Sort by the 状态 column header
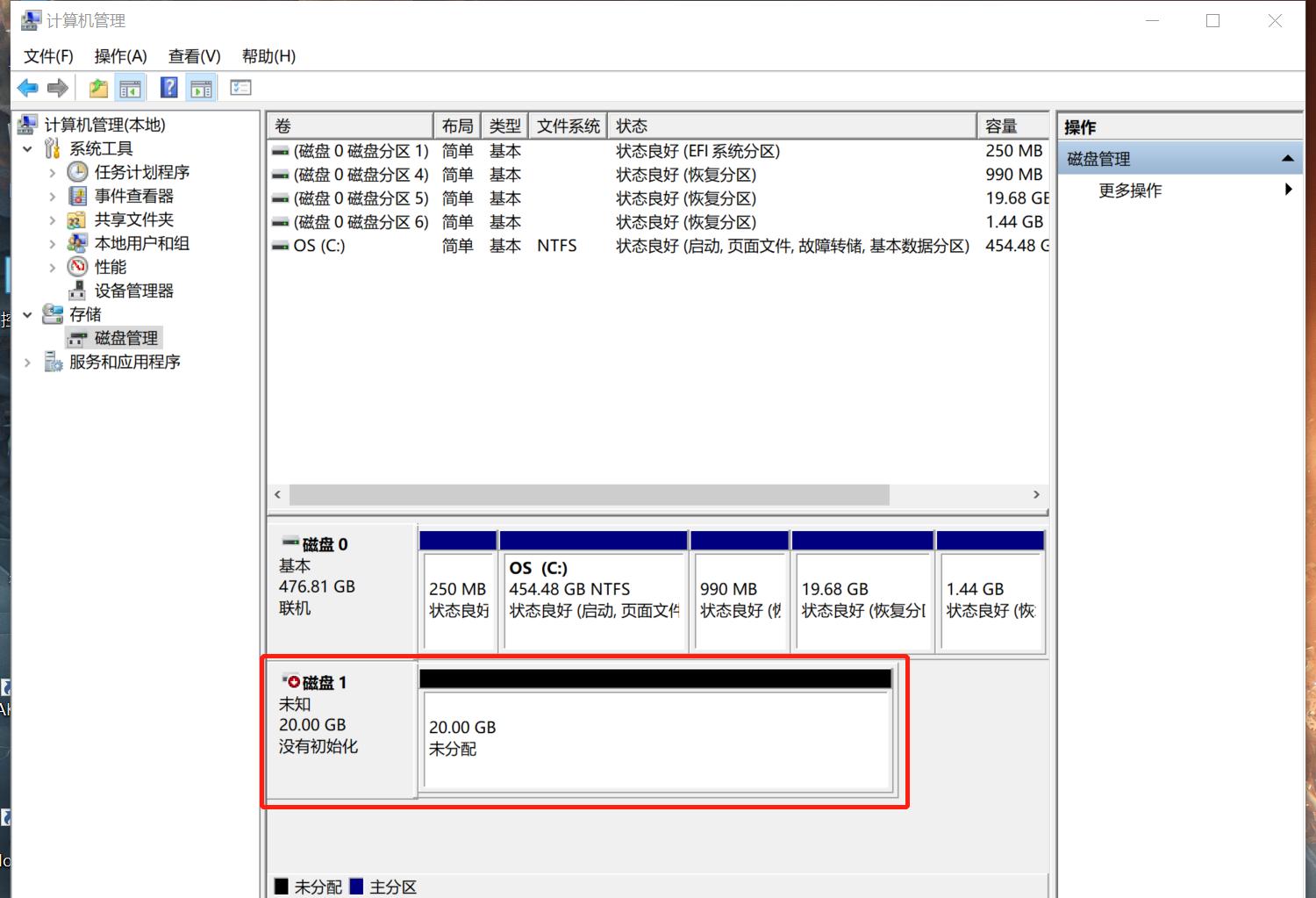The width and height of the screenshot is (1316, 898). click(792, 126)
